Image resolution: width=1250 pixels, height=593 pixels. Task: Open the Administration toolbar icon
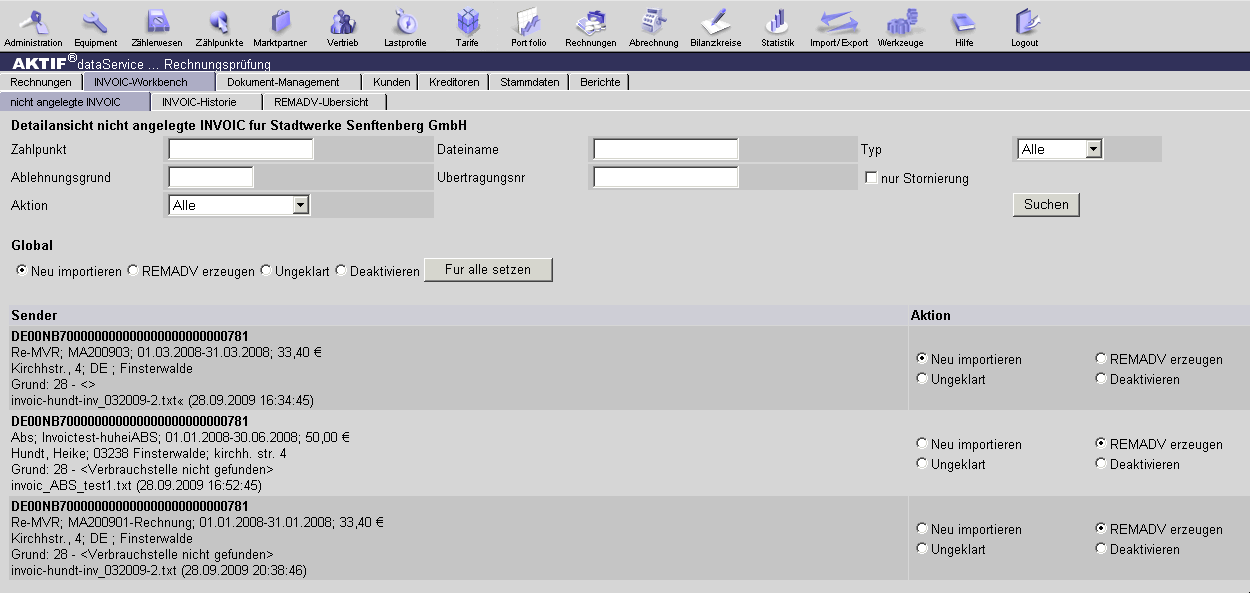point(33,22)
